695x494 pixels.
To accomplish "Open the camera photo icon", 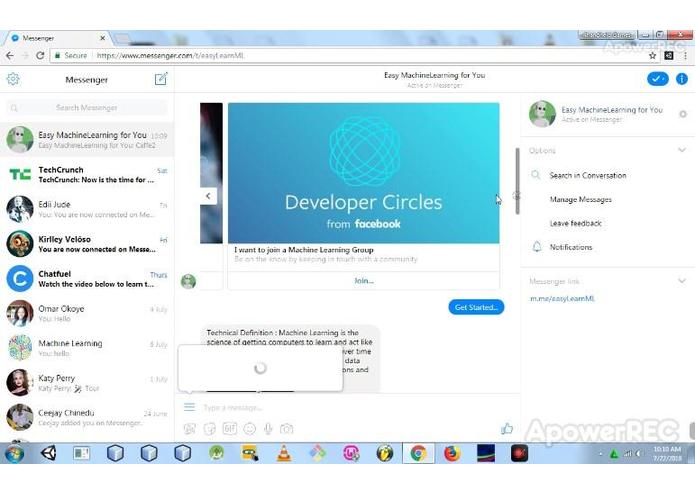I will pyautogui.click(x=287, y=429).
